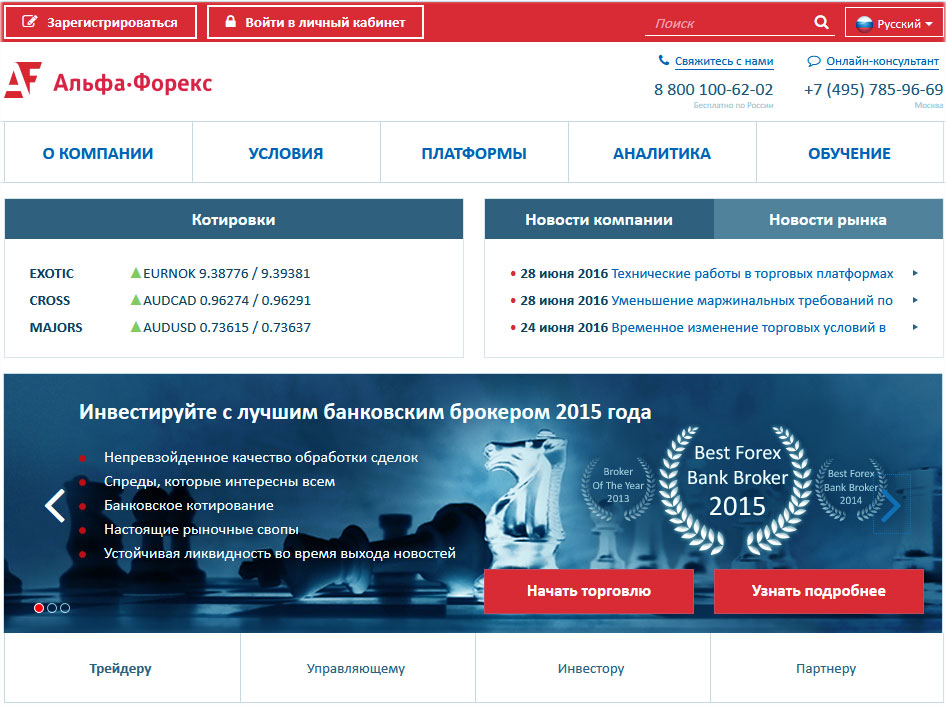
Task: Click the padlock login icon
Action: click(x=230, y=22)
